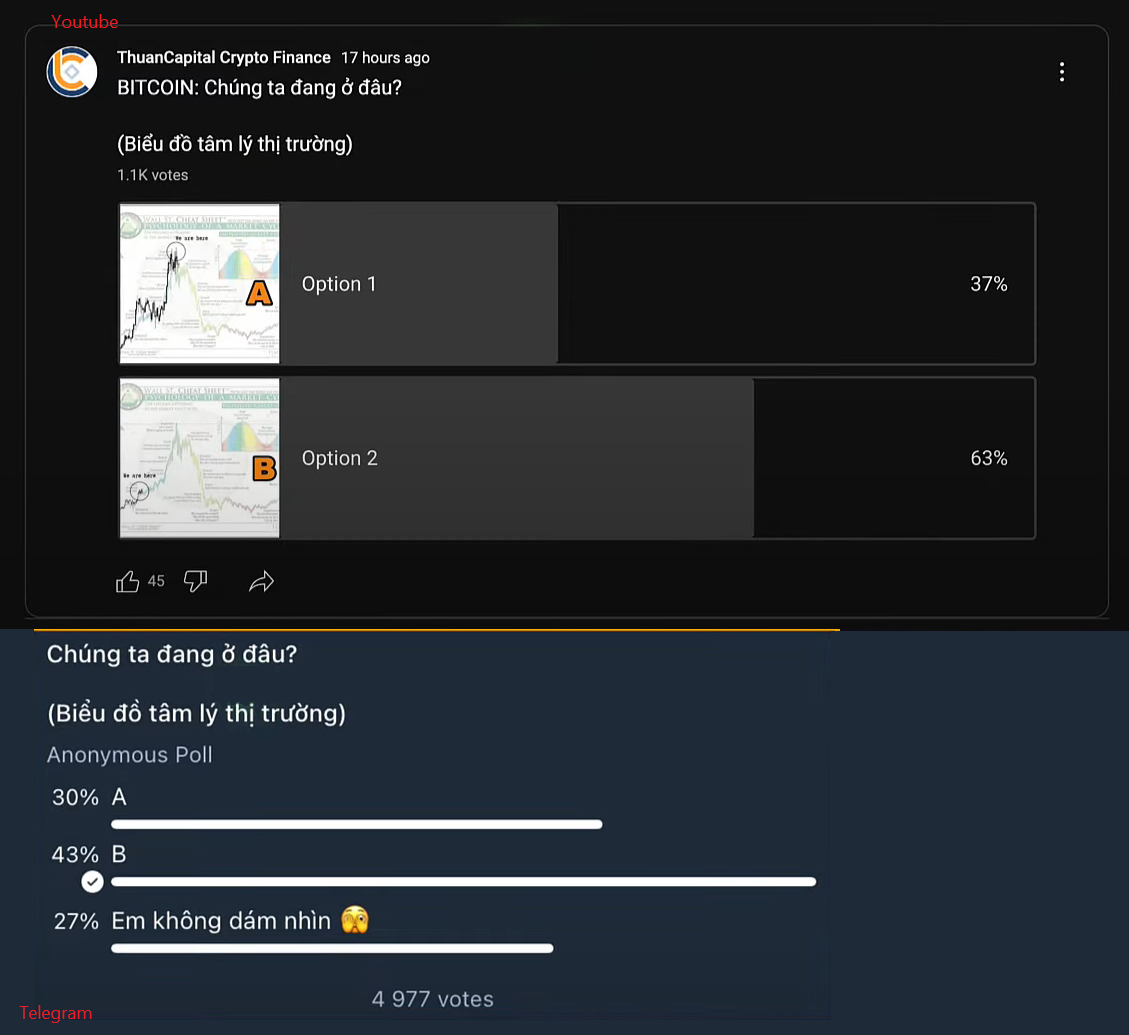This screenshot has height=1035, width=1129.
Task: Click the scared face emoji in third option
Action: [354, 920]
